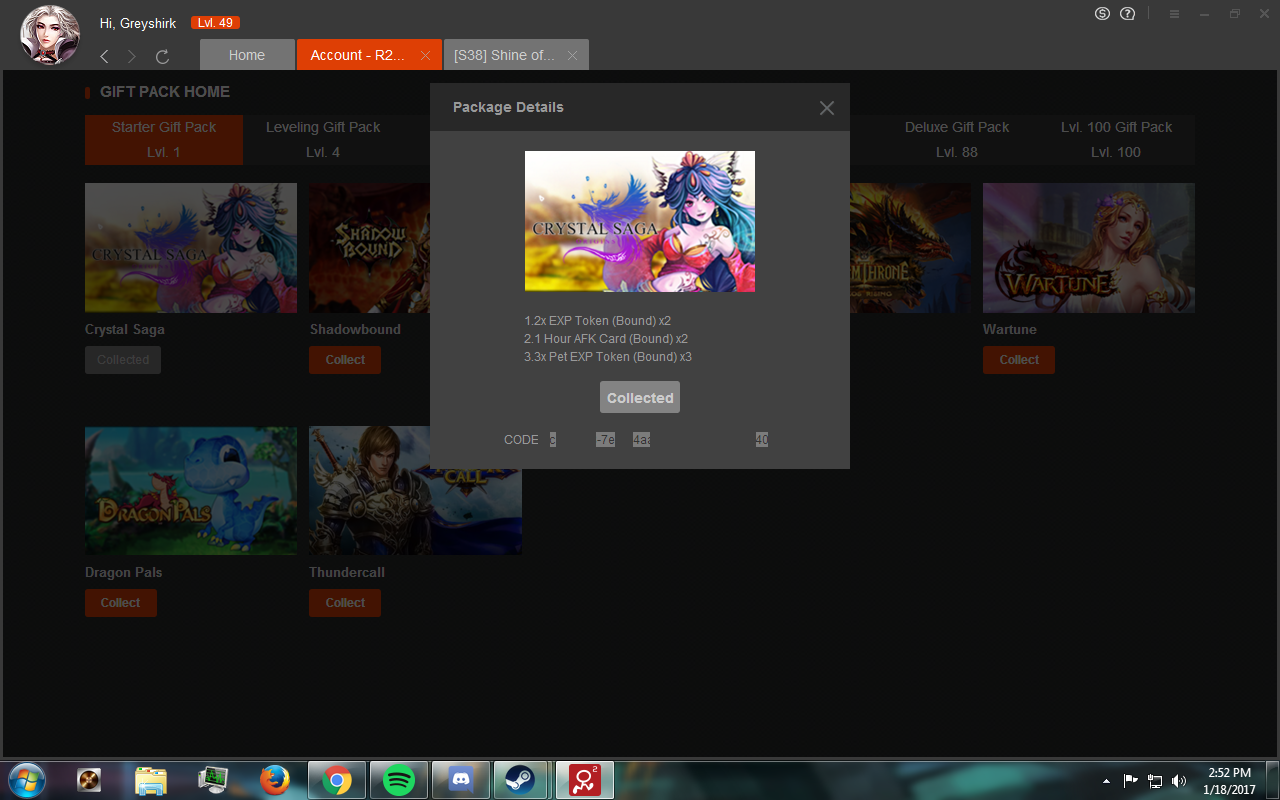Open the help question mark icon
Image resolution: width=1280 pixels, height=800 pixels.
click(1128, 14)
